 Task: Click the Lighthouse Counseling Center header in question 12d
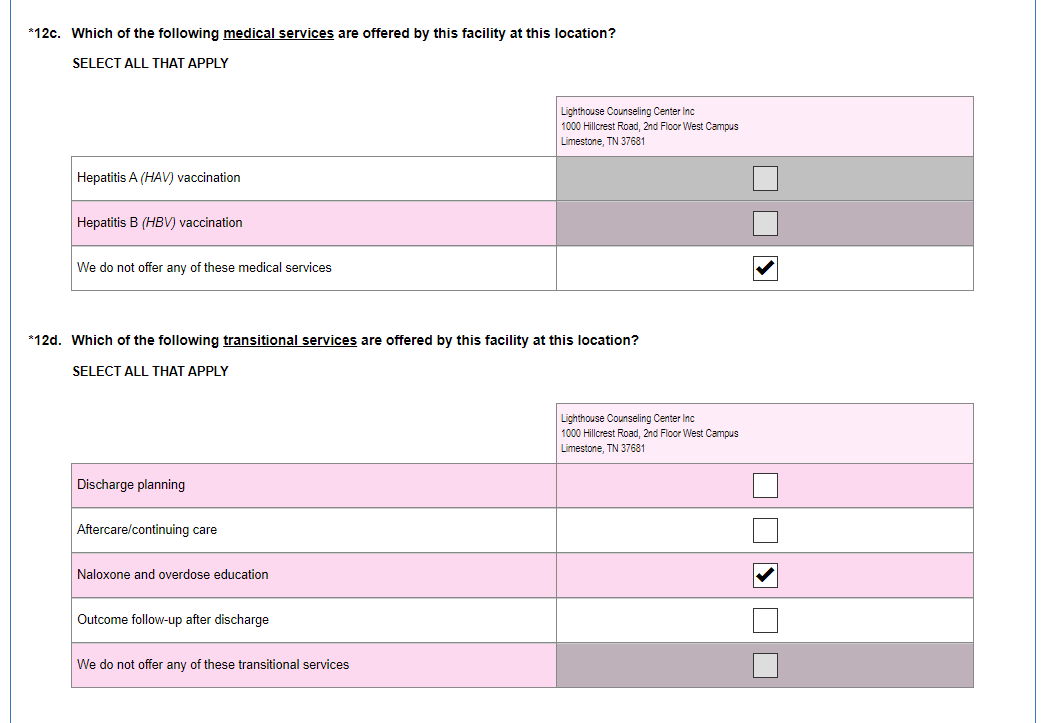tap(650, 433)
